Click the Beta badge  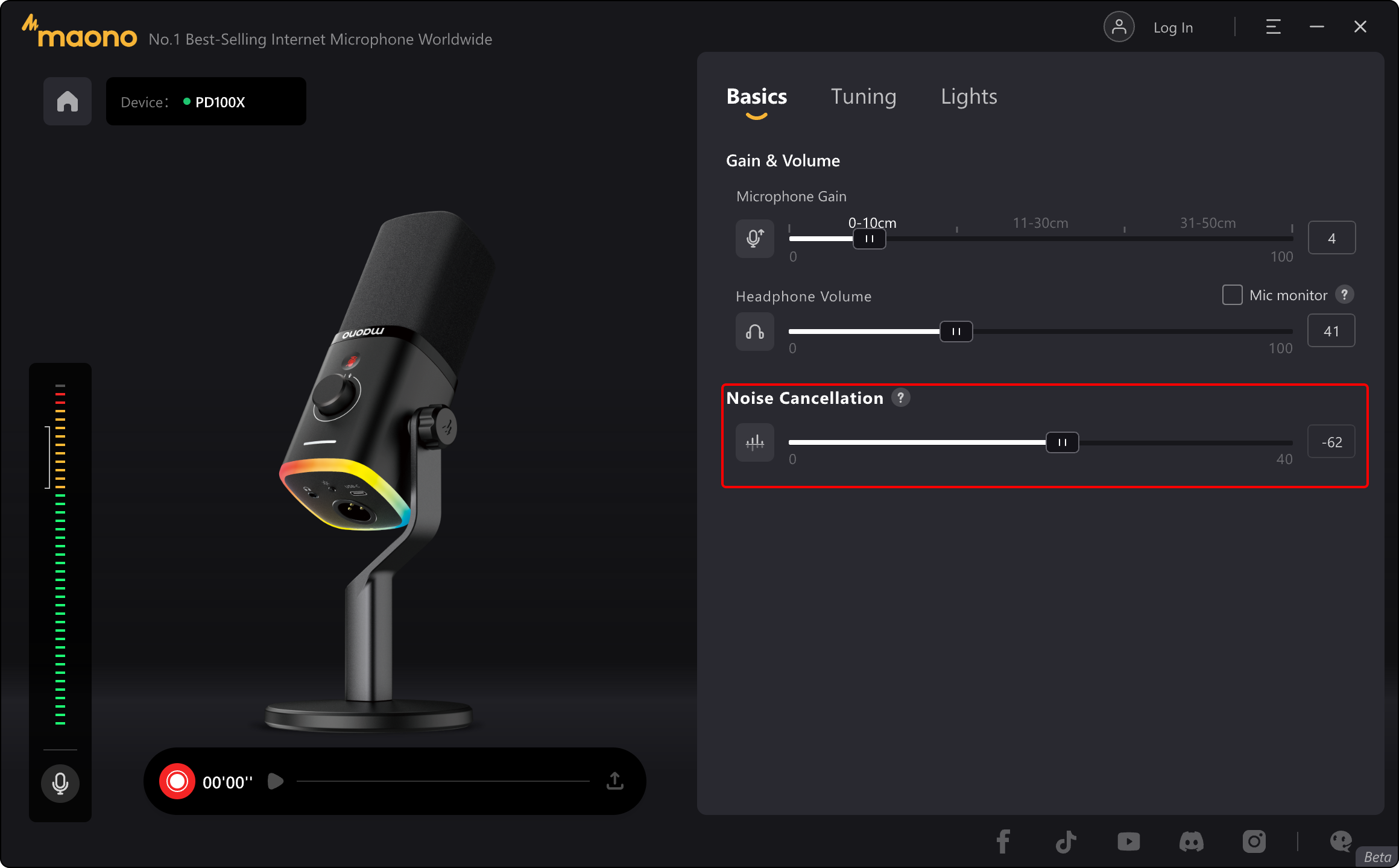tap(1377, 857)
